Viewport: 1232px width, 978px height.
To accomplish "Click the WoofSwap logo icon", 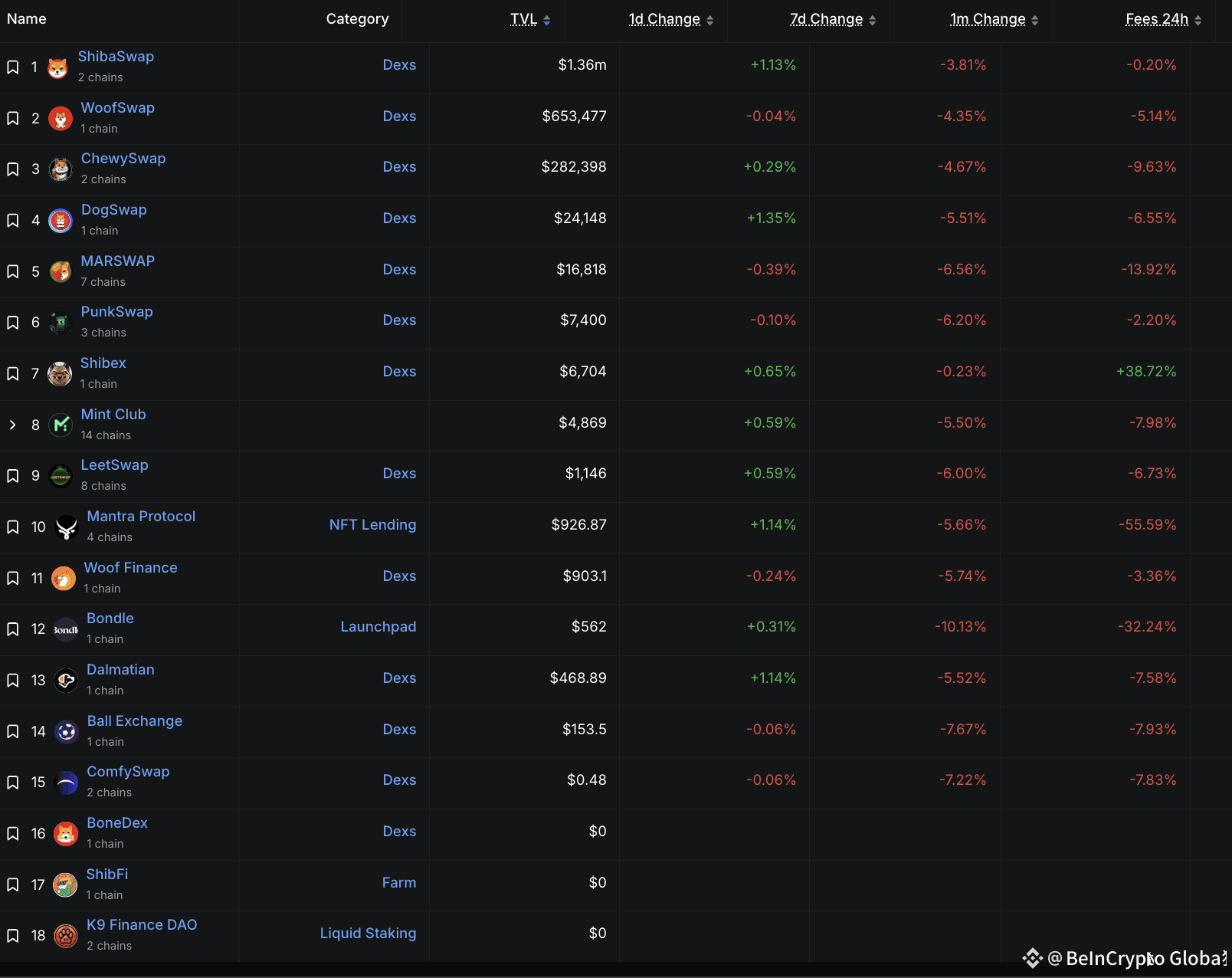I will tap(61, 119).
